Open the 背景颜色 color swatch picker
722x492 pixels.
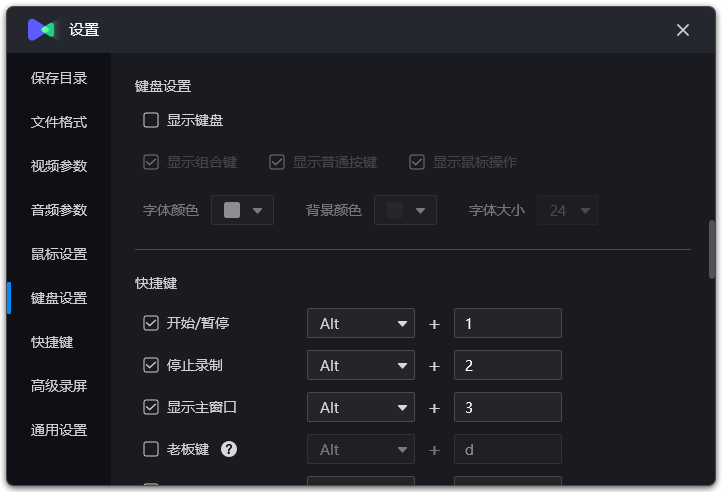[x=405, y=210]
